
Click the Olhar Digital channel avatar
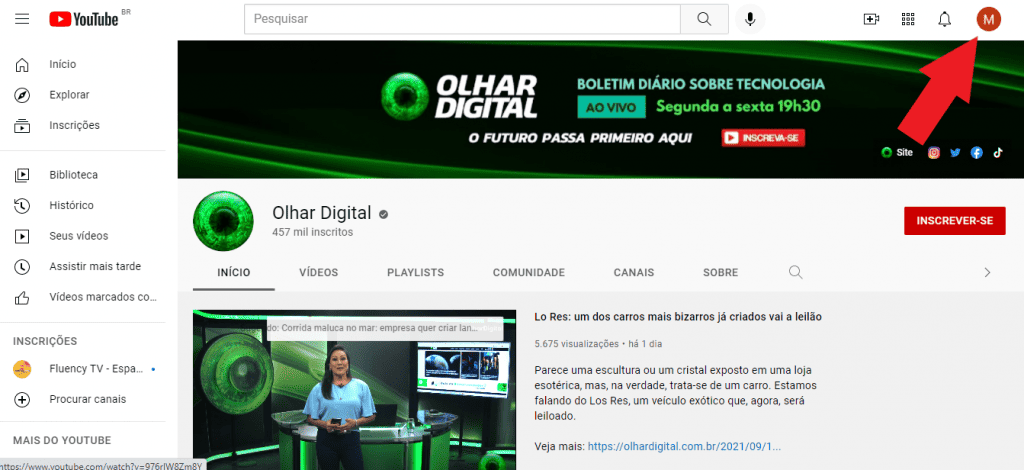[223, 221]
